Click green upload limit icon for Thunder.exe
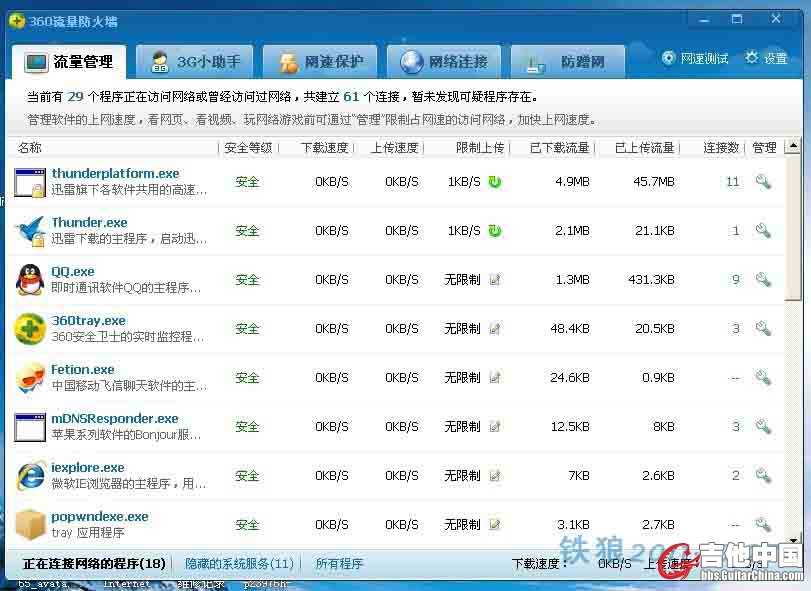811x591 pixels. point(495,231)
